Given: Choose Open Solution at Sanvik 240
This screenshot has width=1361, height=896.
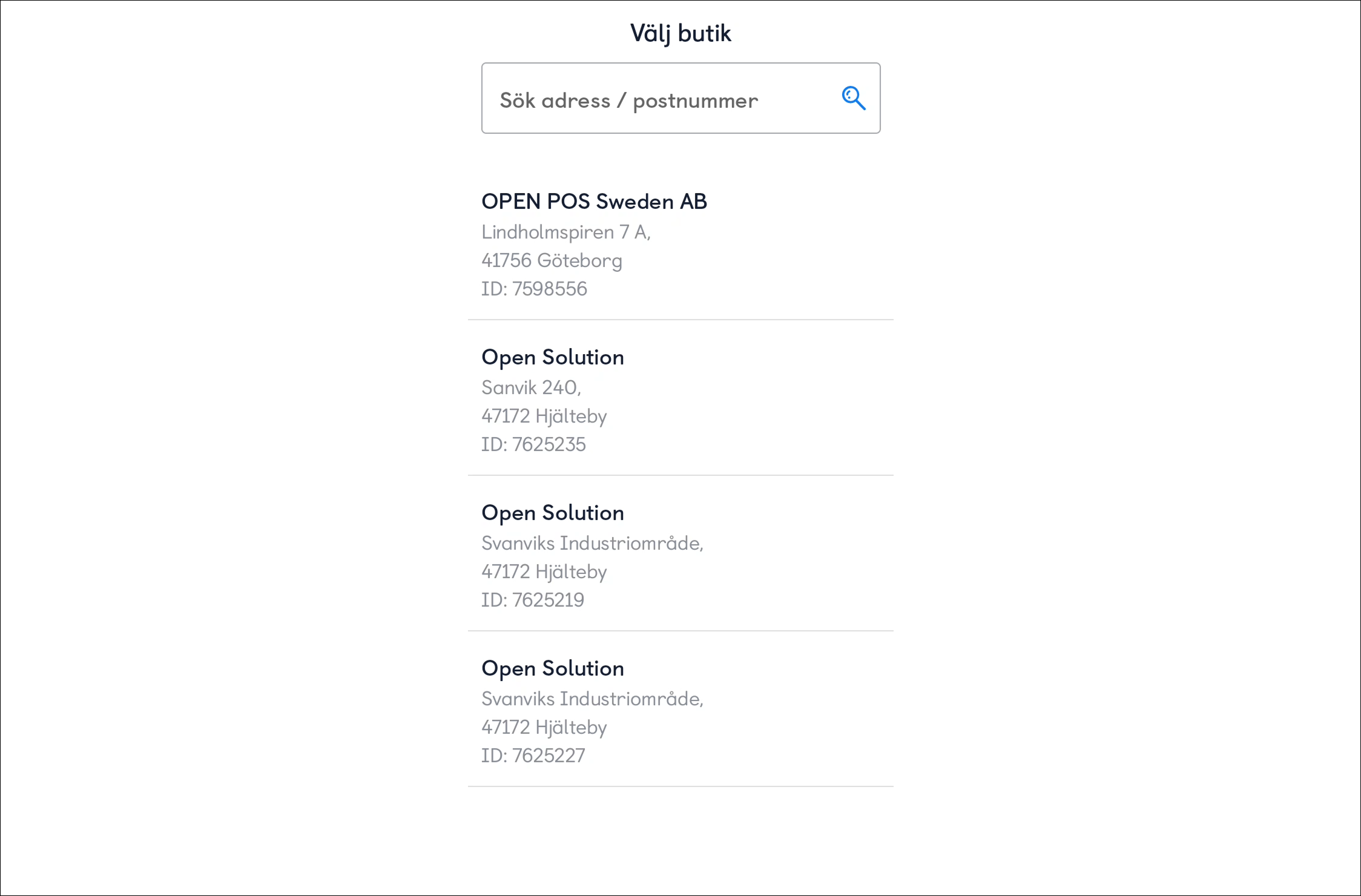Looking at the screenshot, I should point(680,398).
